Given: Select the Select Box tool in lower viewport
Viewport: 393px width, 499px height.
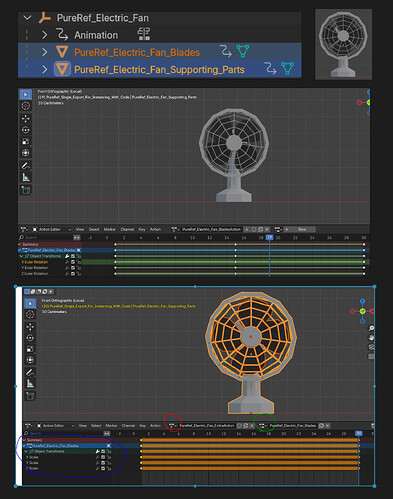Looking at the screenshot, I should tap(30, 303).
